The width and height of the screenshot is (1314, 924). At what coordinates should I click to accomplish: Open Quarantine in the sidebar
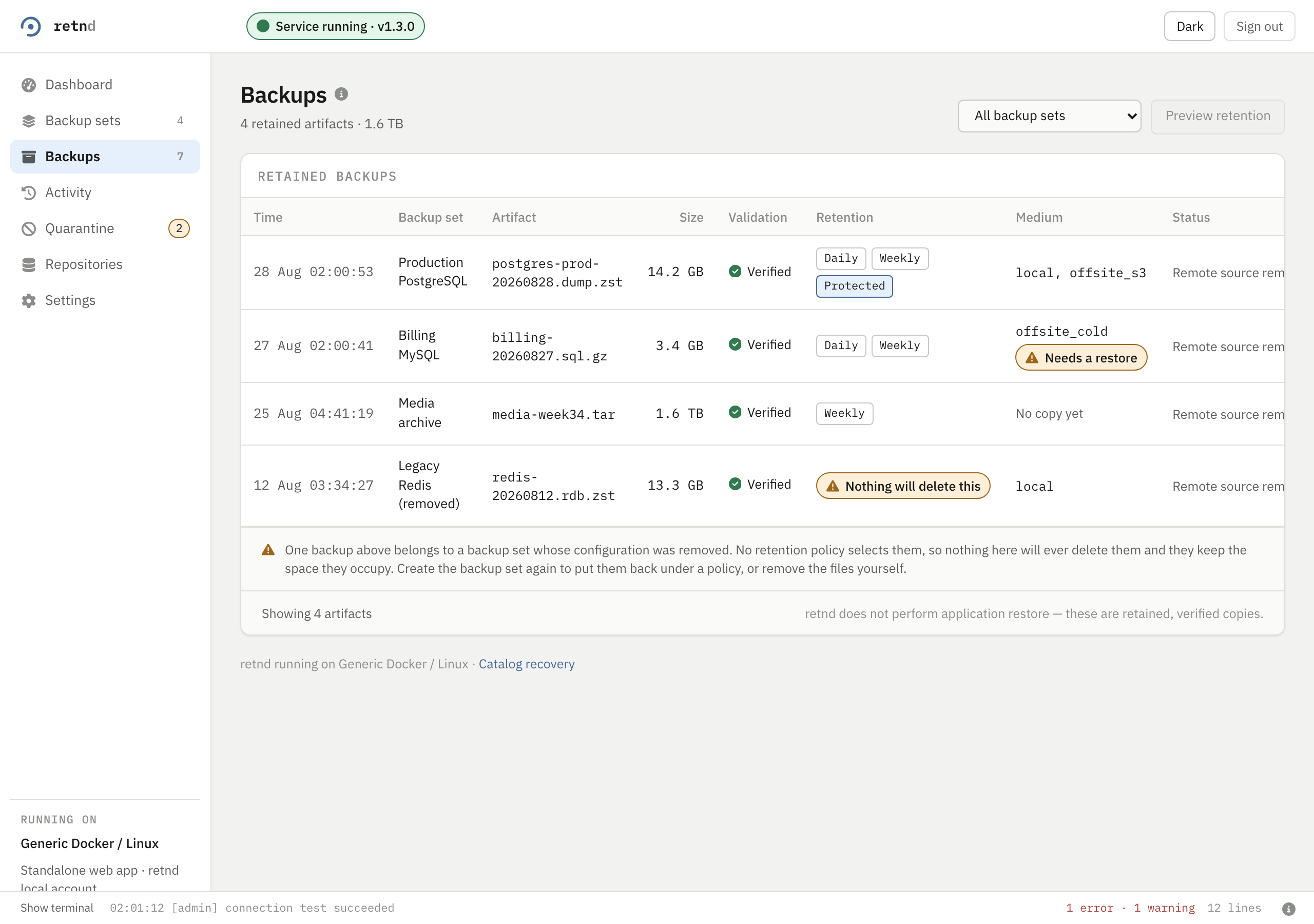coord(105,228)
